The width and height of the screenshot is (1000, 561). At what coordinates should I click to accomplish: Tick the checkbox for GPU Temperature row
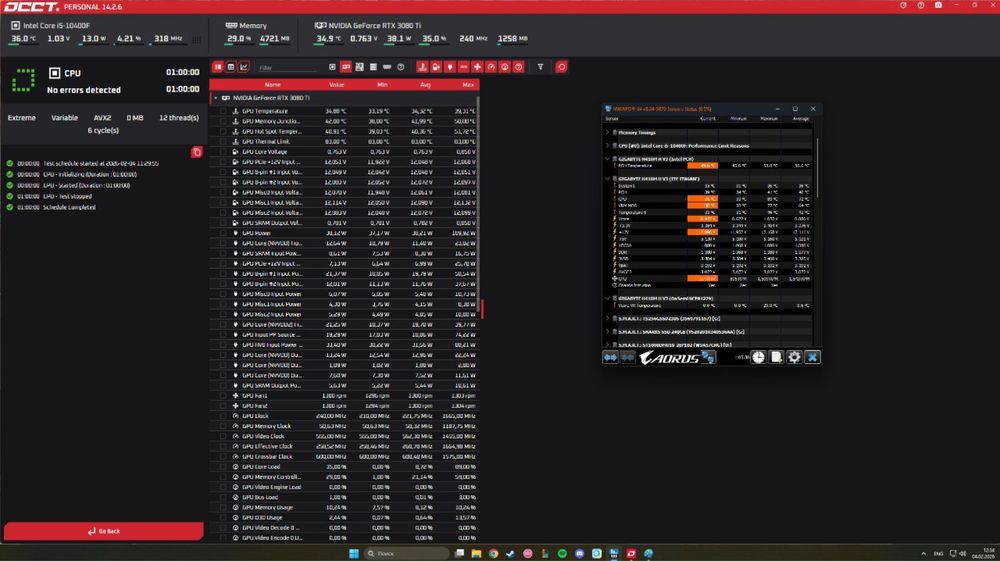coord(223,111)
